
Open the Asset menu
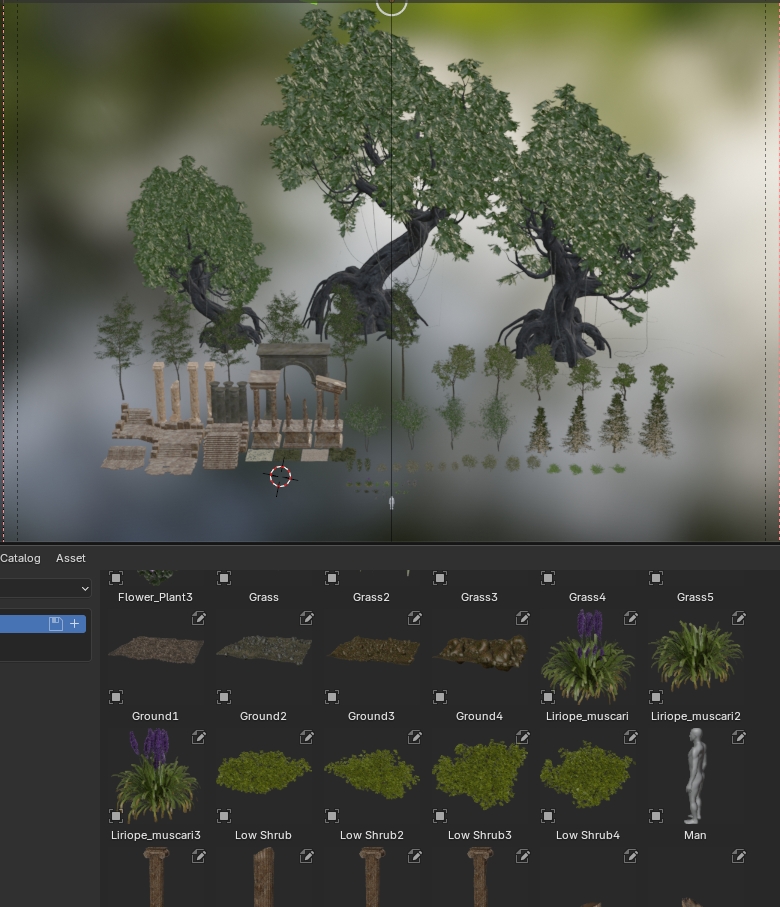(71, 558)
